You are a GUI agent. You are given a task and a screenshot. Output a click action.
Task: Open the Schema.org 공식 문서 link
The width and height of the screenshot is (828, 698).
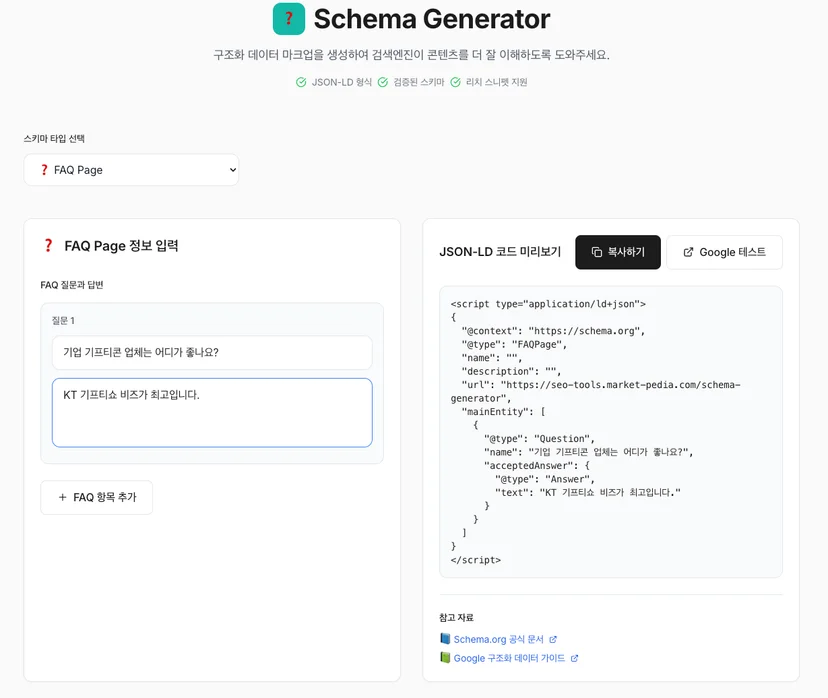click(498, 639)
